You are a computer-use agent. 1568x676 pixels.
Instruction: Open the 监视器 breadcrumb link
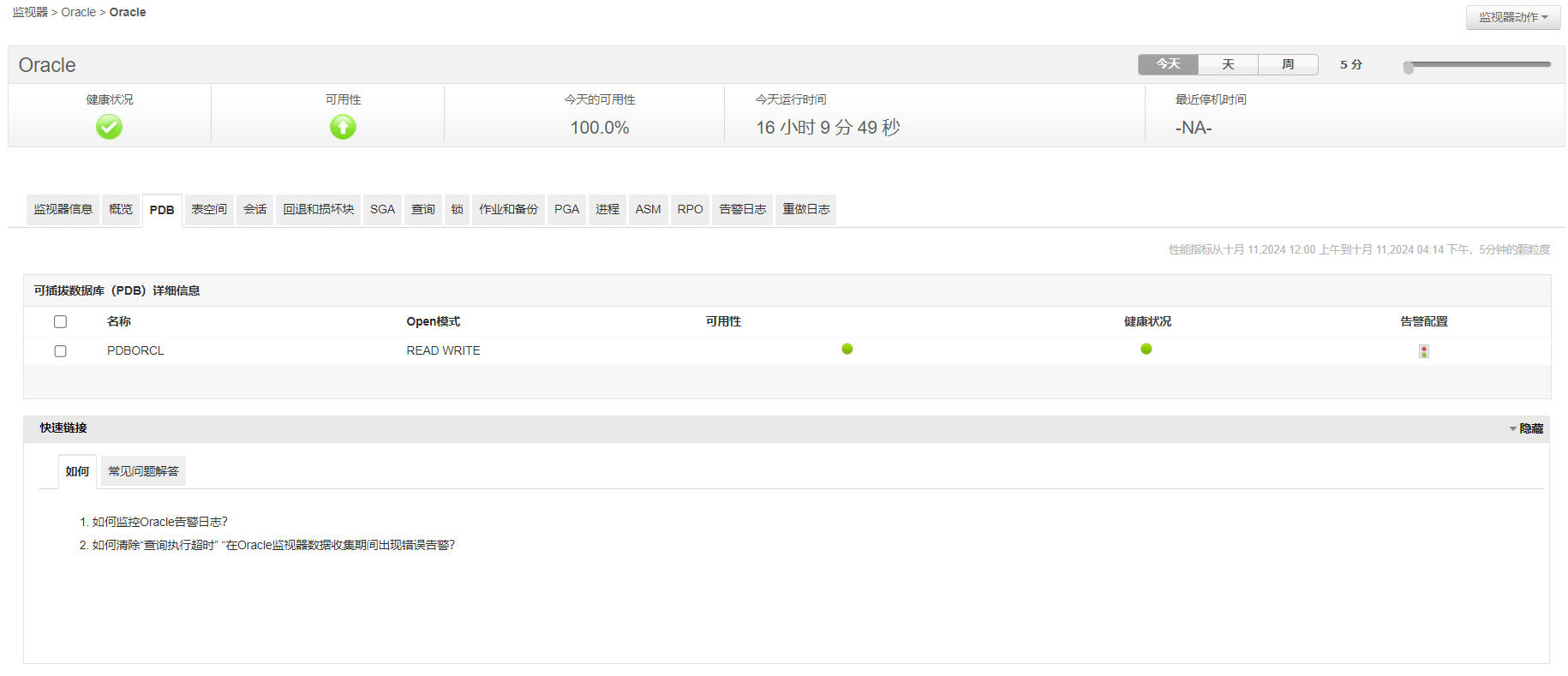pos(30,12)
